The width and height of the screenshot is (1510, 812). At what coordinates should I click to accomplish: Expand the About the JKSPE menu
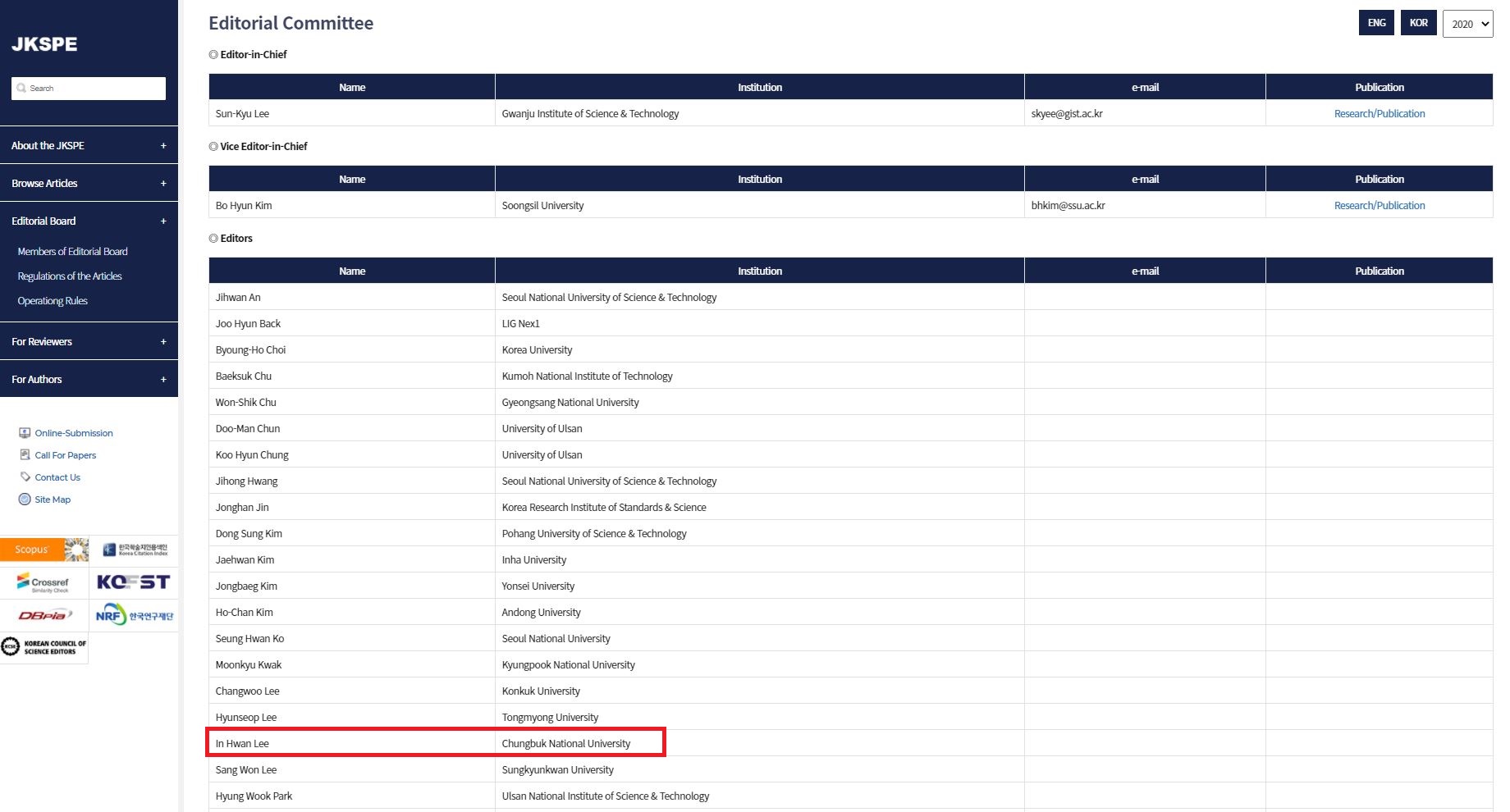pos(89,145)
